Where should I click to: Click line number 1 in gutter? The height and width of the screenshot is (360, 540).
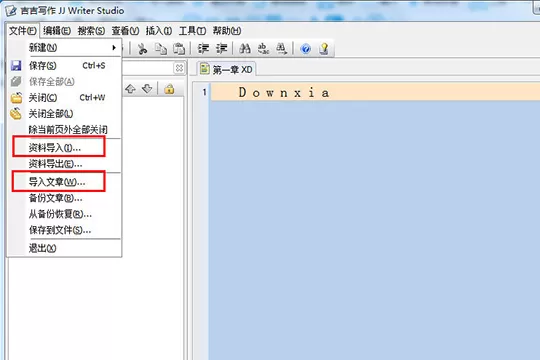pos(204,92)
